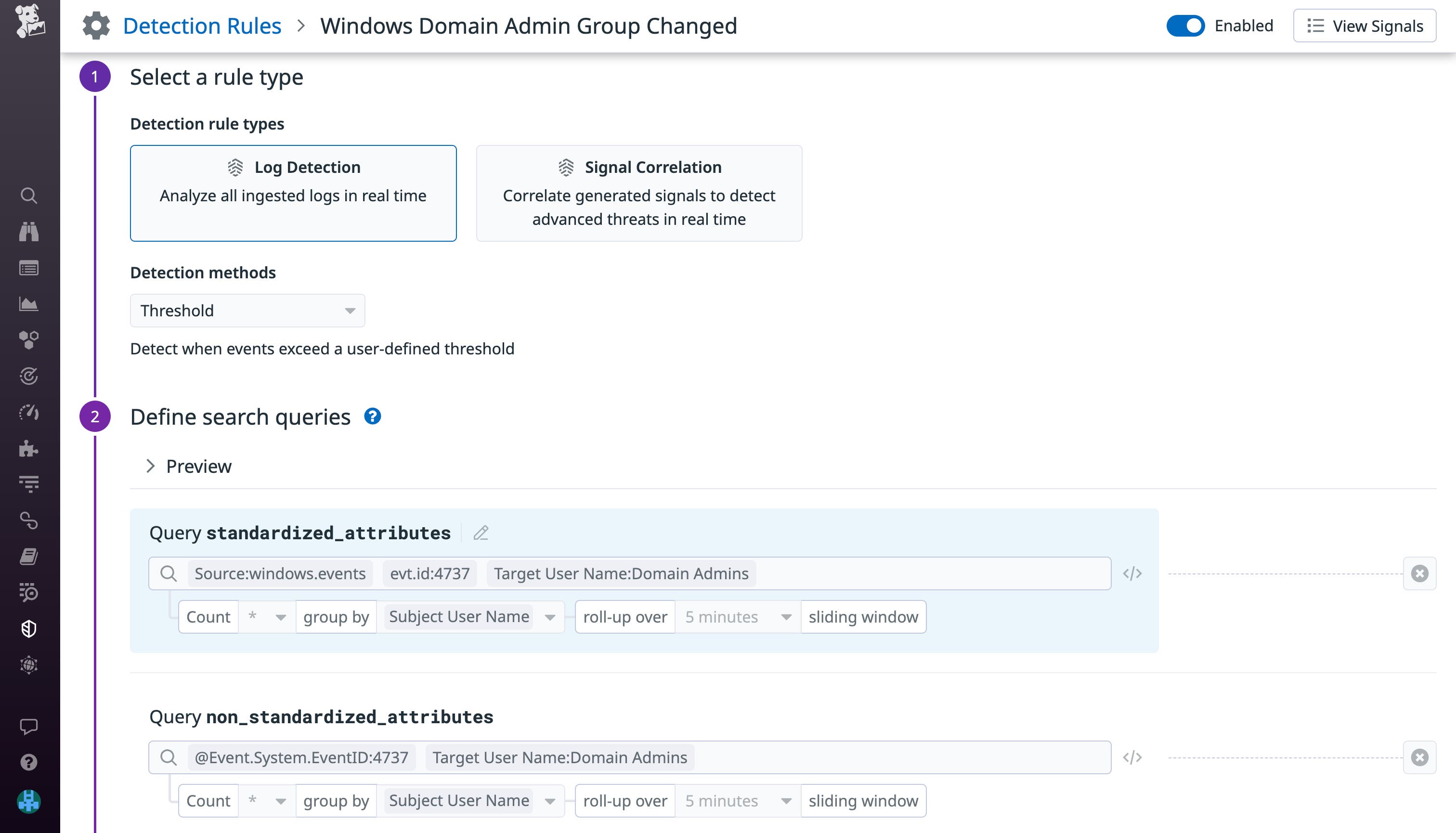Select the Watchdog binoculars icon

pyautogui.click(x=28, y=231)
